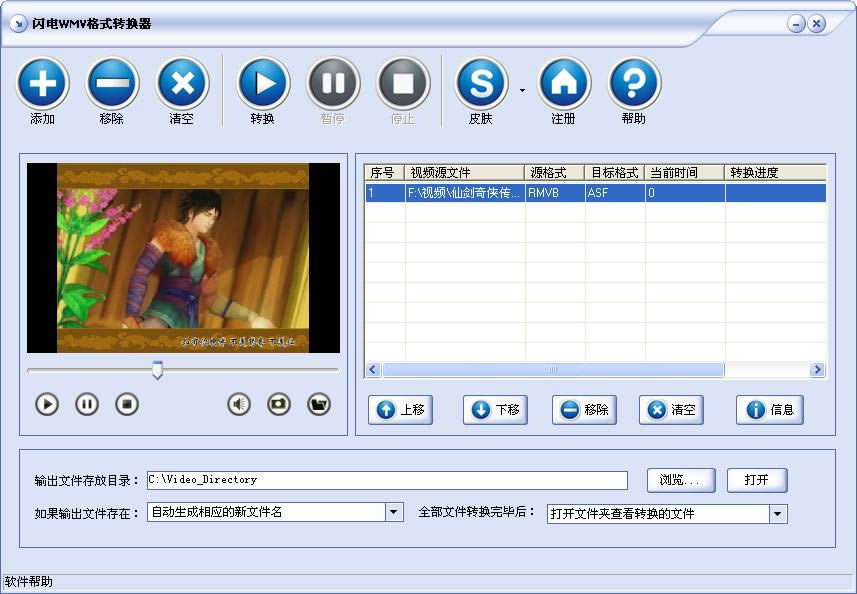Viewport: 857px width, 594px height.
Task: Click the 暂停 pause toolbar icon
Action: click(x=333, y=84)
